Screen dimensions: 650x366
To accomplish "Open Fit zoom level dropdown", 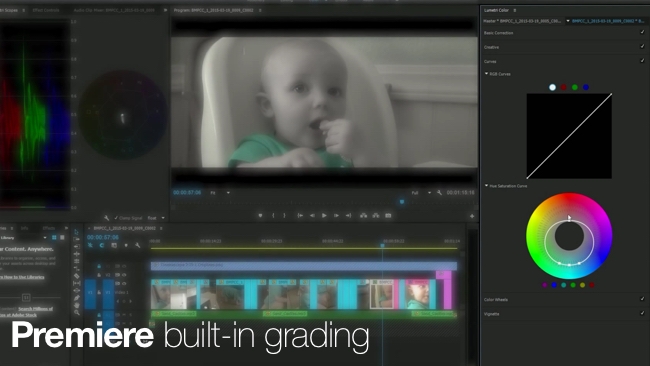I will point(220,193).
